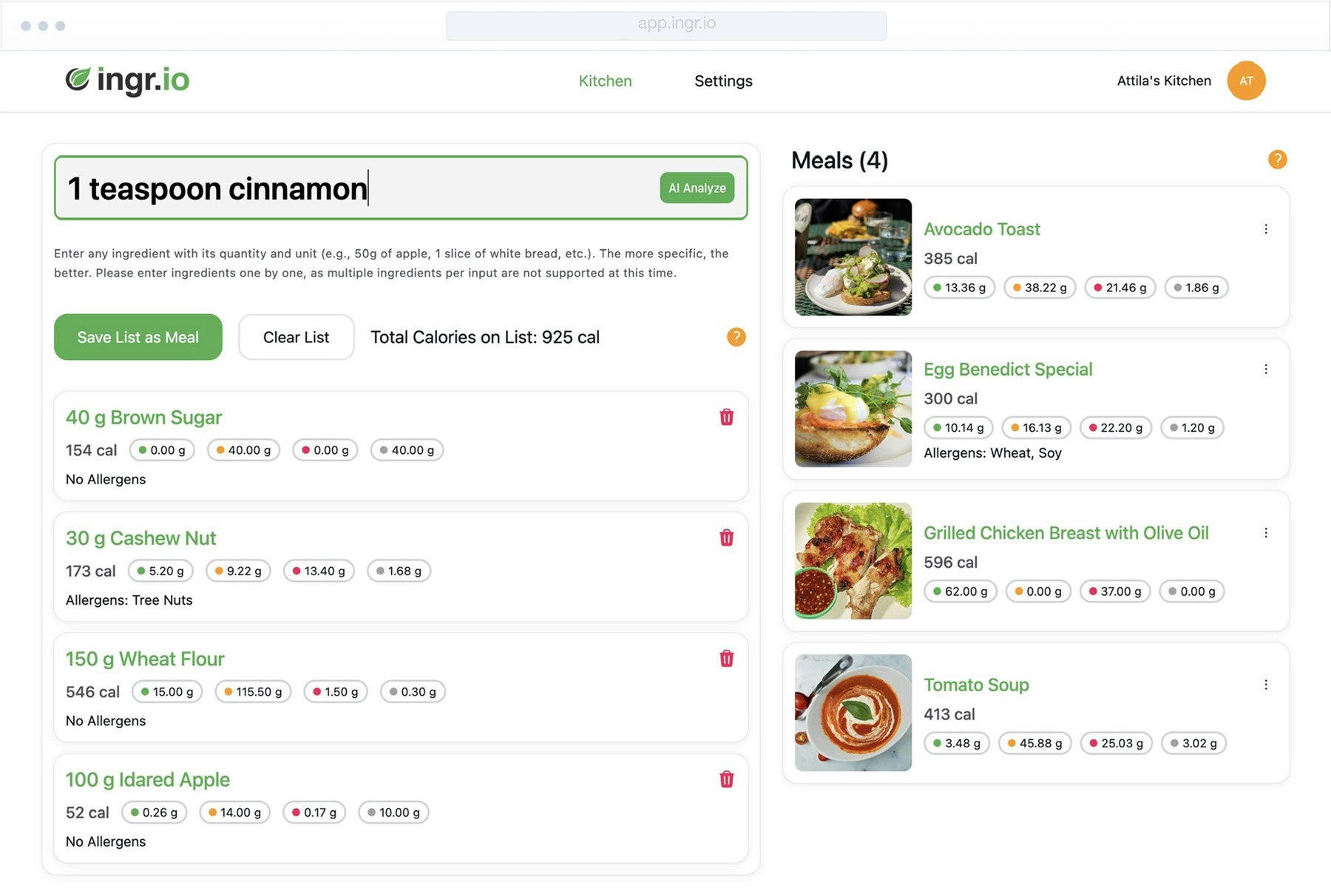Switch to the Settings tab

pyautogui.click(x=722, y=81)
